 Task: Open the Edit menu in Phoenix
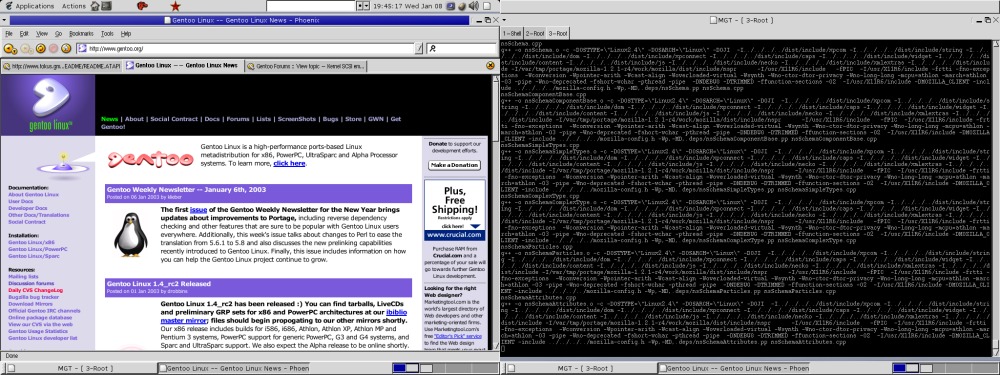[24, 34]
